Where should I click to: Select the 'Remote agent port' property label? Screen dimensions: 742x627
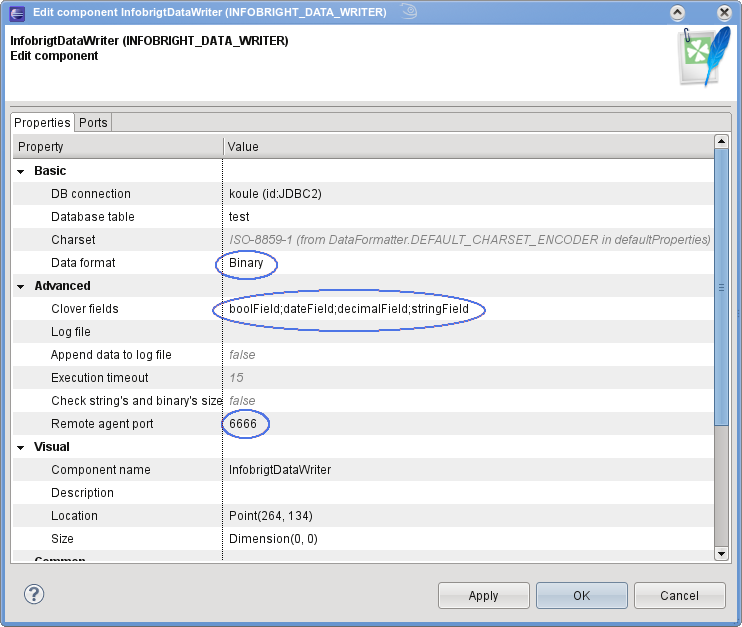pyautogui.click(x=102, y=424)
